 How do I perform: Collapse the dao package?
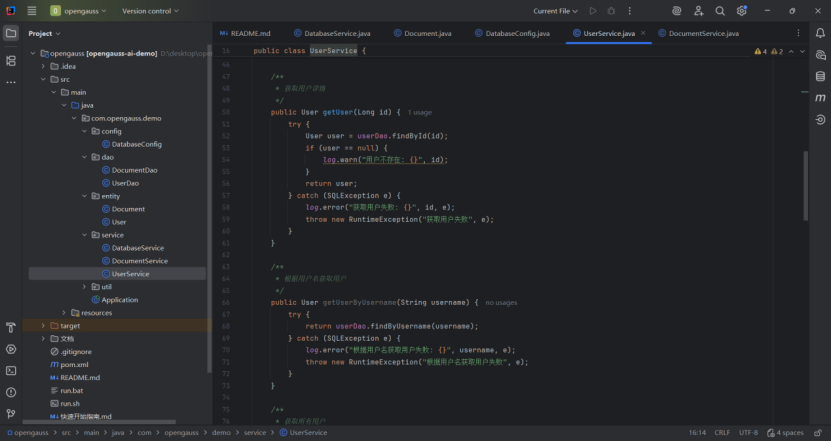(84, 157)
